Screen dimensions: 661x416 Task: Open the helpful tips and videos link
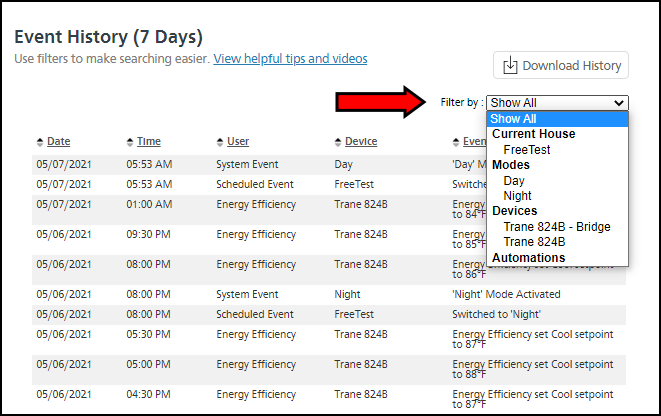(290, 59)
